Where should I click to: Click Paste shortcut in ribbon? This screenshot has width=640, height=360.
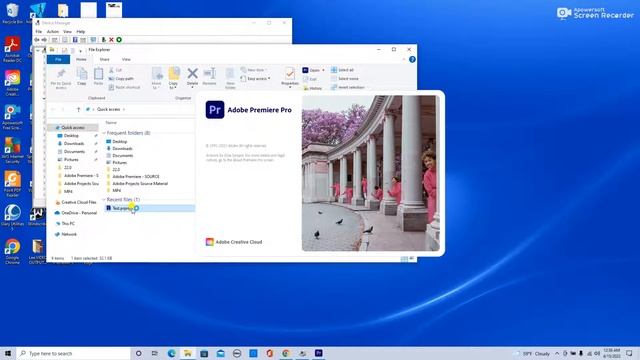124,87
